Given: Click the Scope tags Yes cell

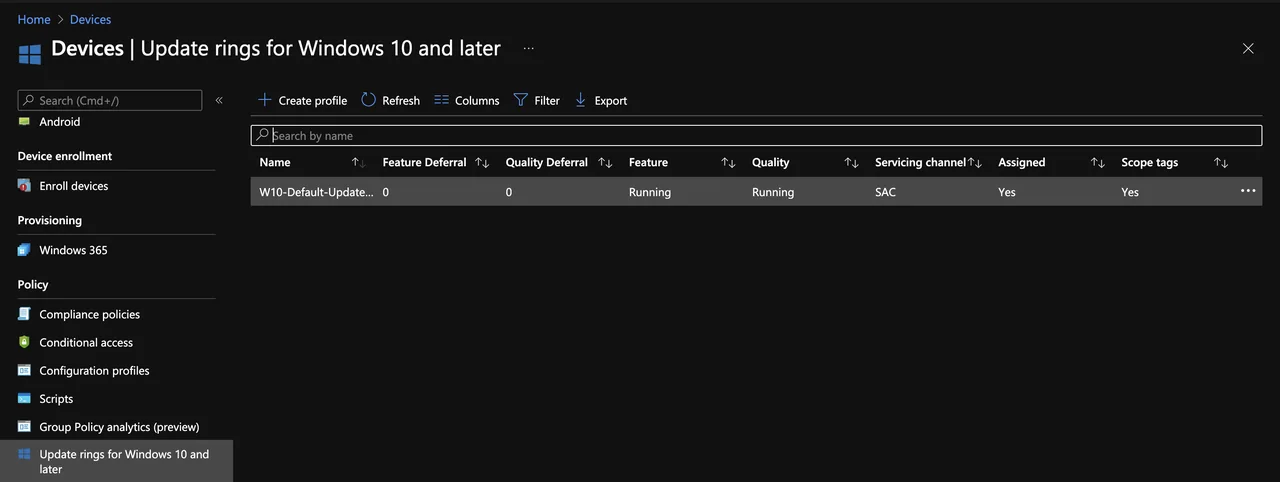Looking at the screenshot, I should point(1130,192).
